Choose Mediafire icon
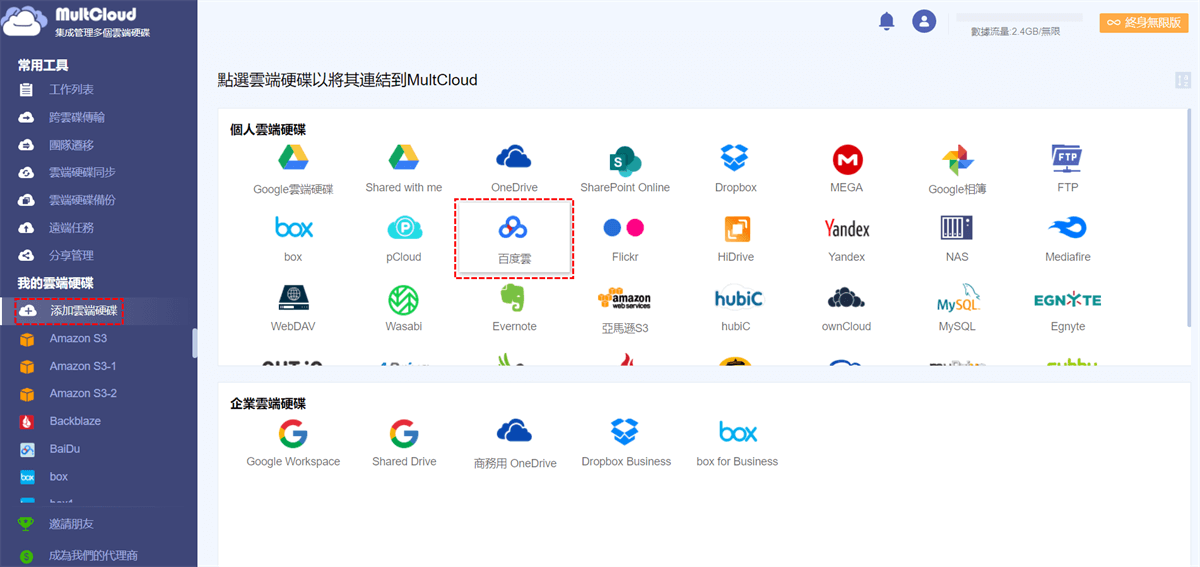This screenshot has height=567, width=1200. coord(1067,228)
